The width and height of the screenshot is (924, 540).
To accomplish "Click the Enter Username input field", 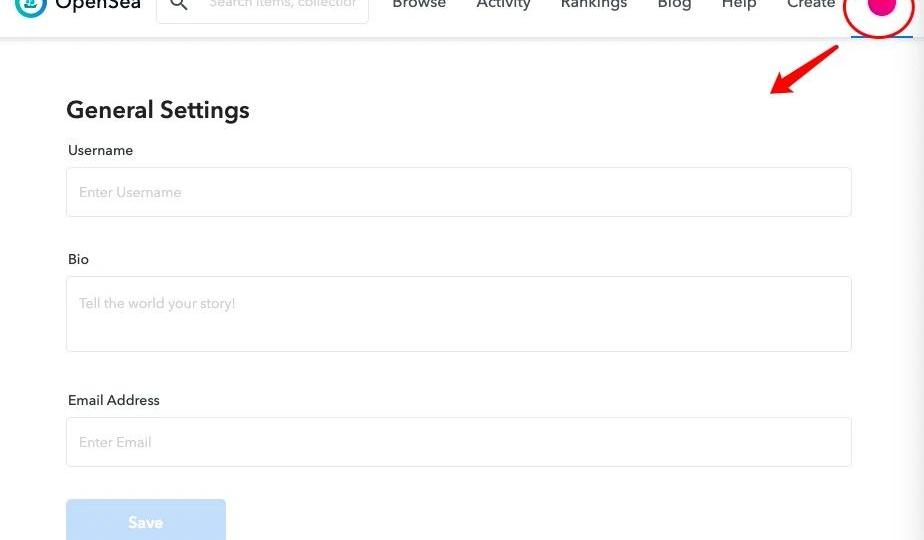I will [x=459, y=192].
